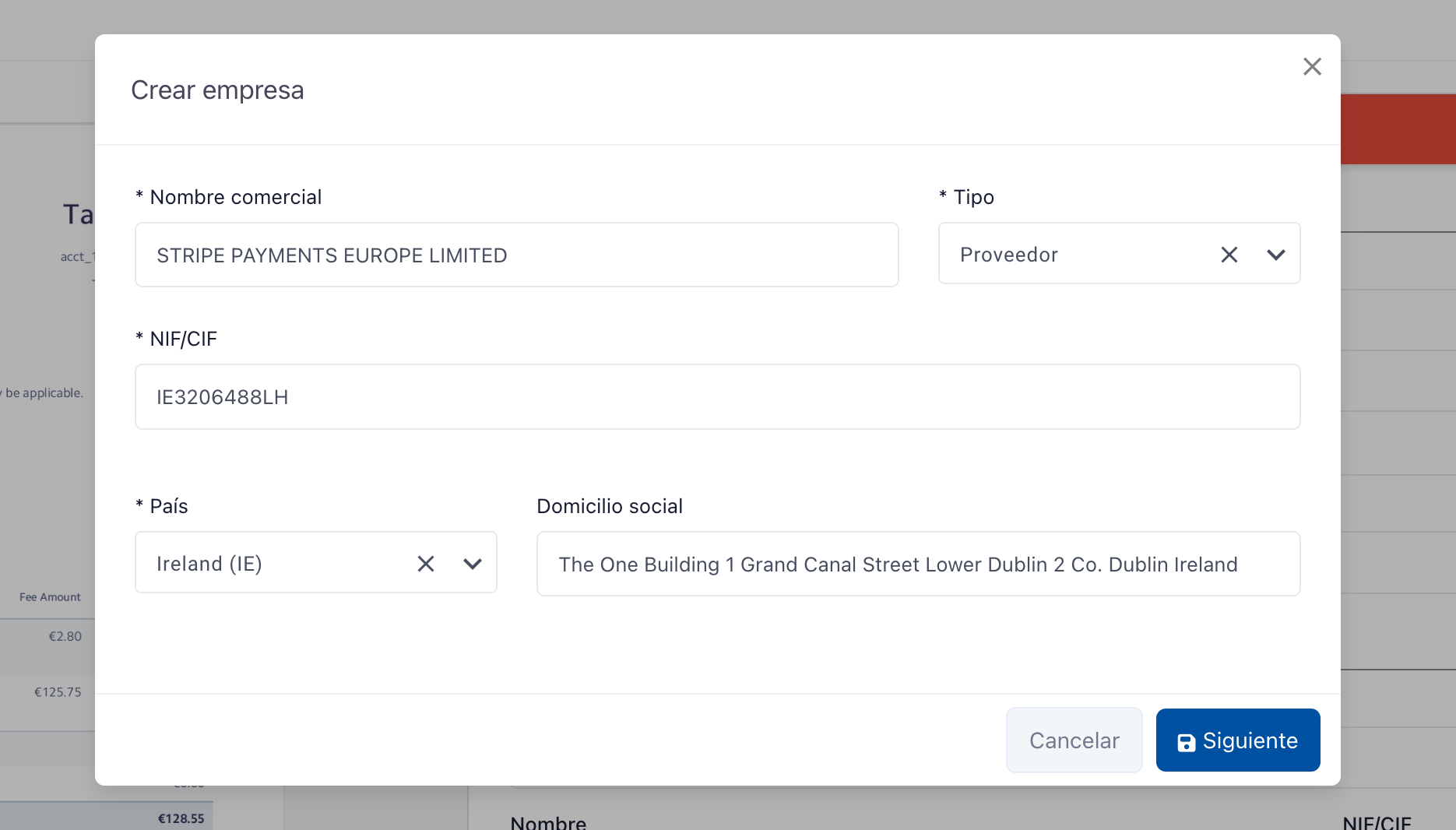
Task: Focus the Nombre comercial input field
Action: [x=516, y=255]
